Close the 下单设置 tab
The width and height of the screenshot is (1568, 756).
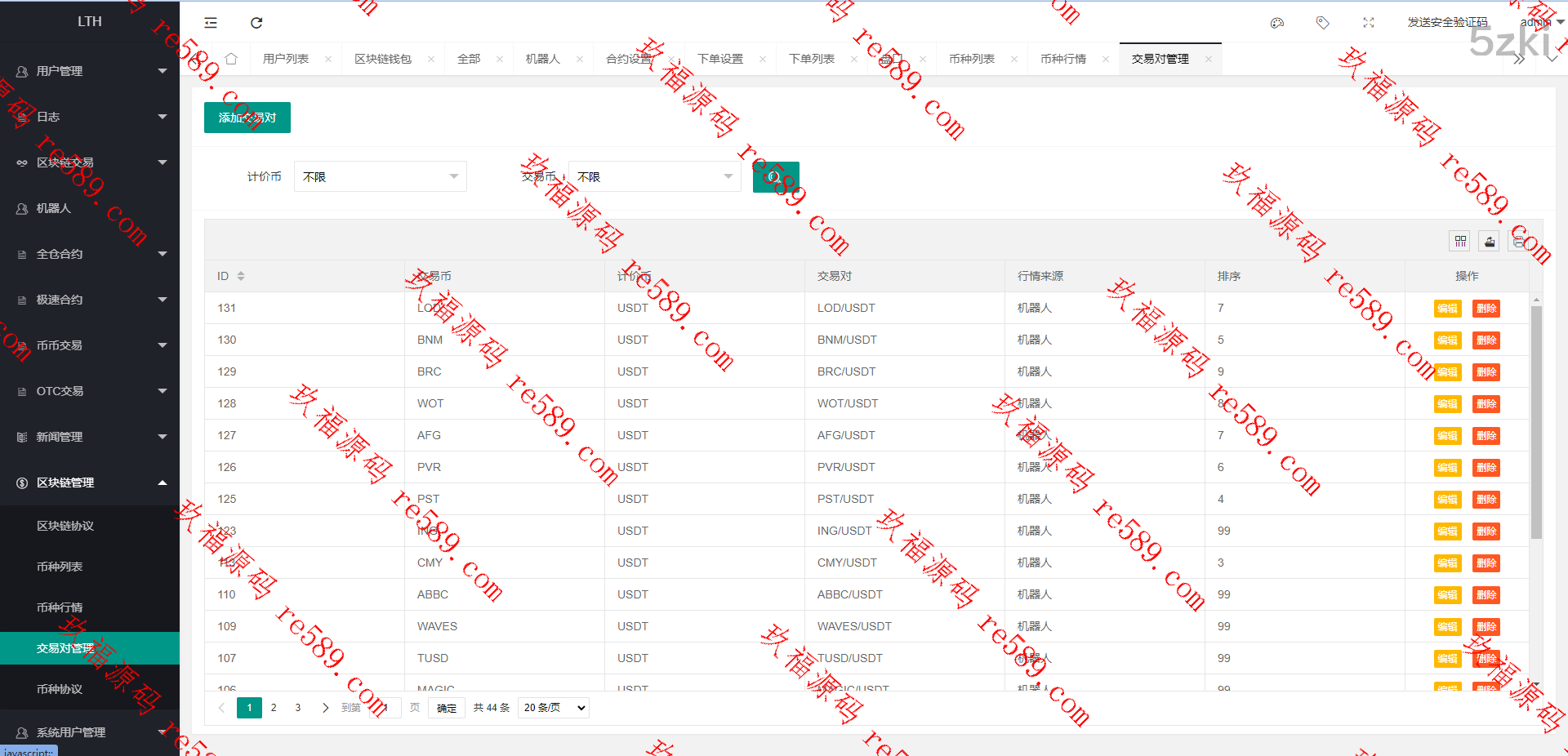click(763, 59)
